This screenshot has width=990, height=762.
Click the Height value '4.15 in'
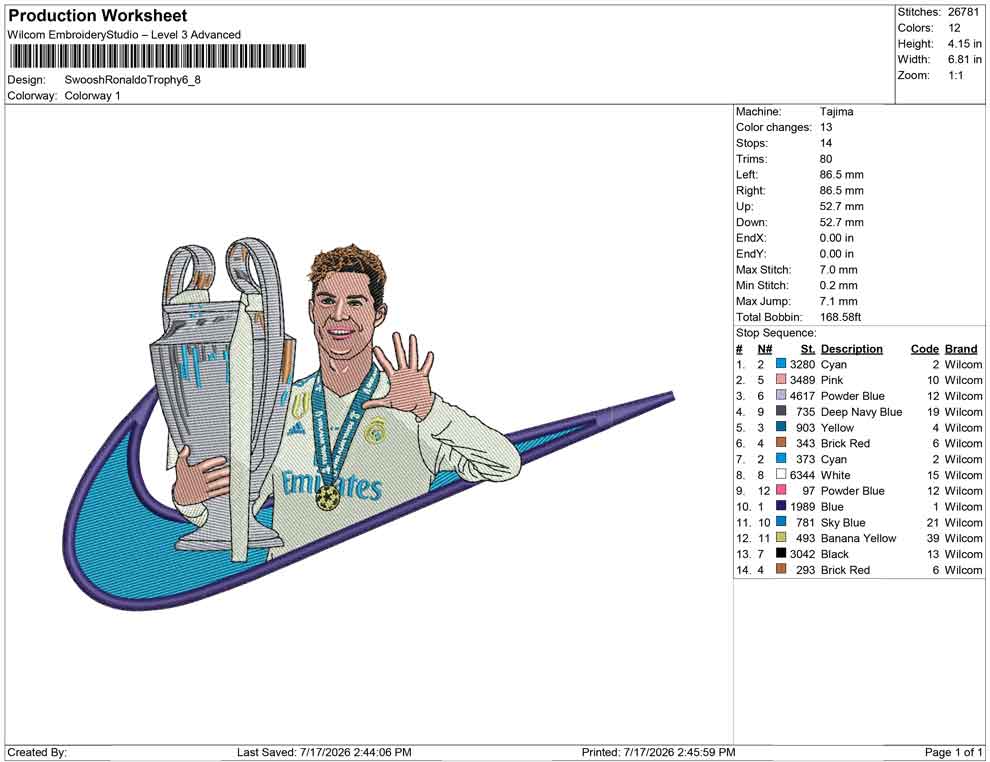(964, 44)
